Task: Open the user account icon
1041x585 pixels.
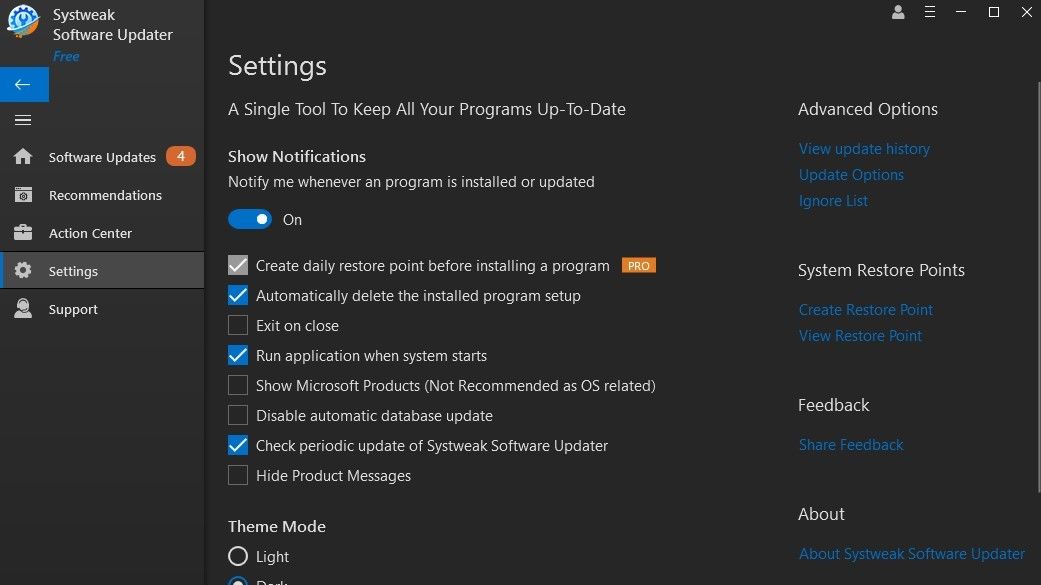Action: pos(897,13)
